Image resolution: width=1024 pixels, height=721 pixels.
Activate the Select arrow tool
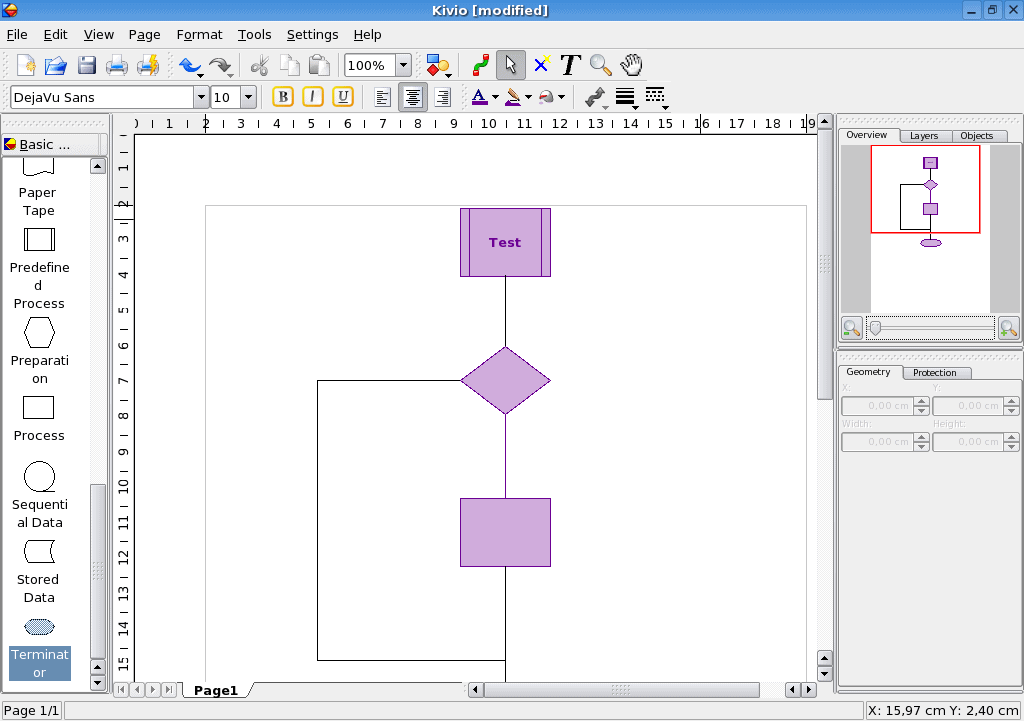tap(511, 65)
